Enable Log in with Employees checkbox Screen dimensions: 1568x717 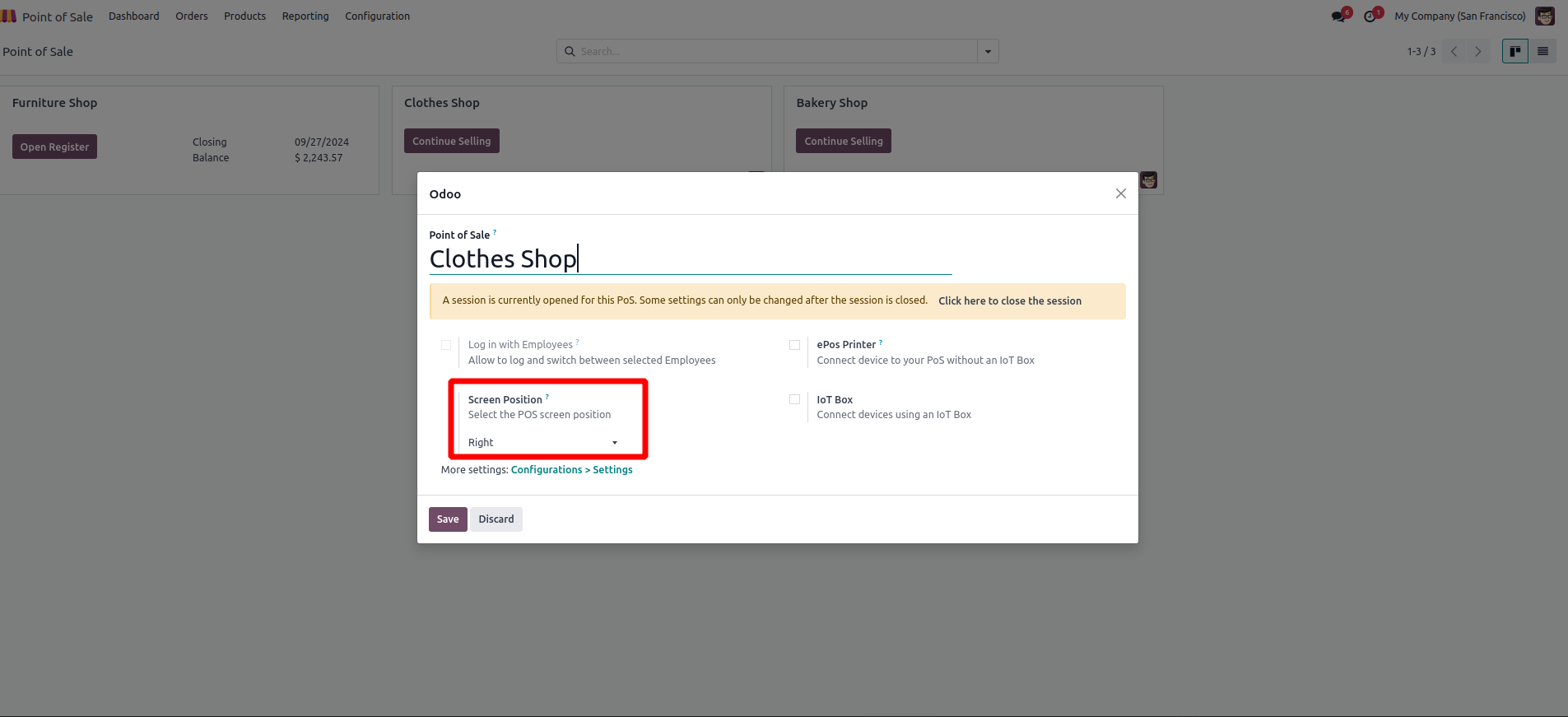[x=446, y=345]
